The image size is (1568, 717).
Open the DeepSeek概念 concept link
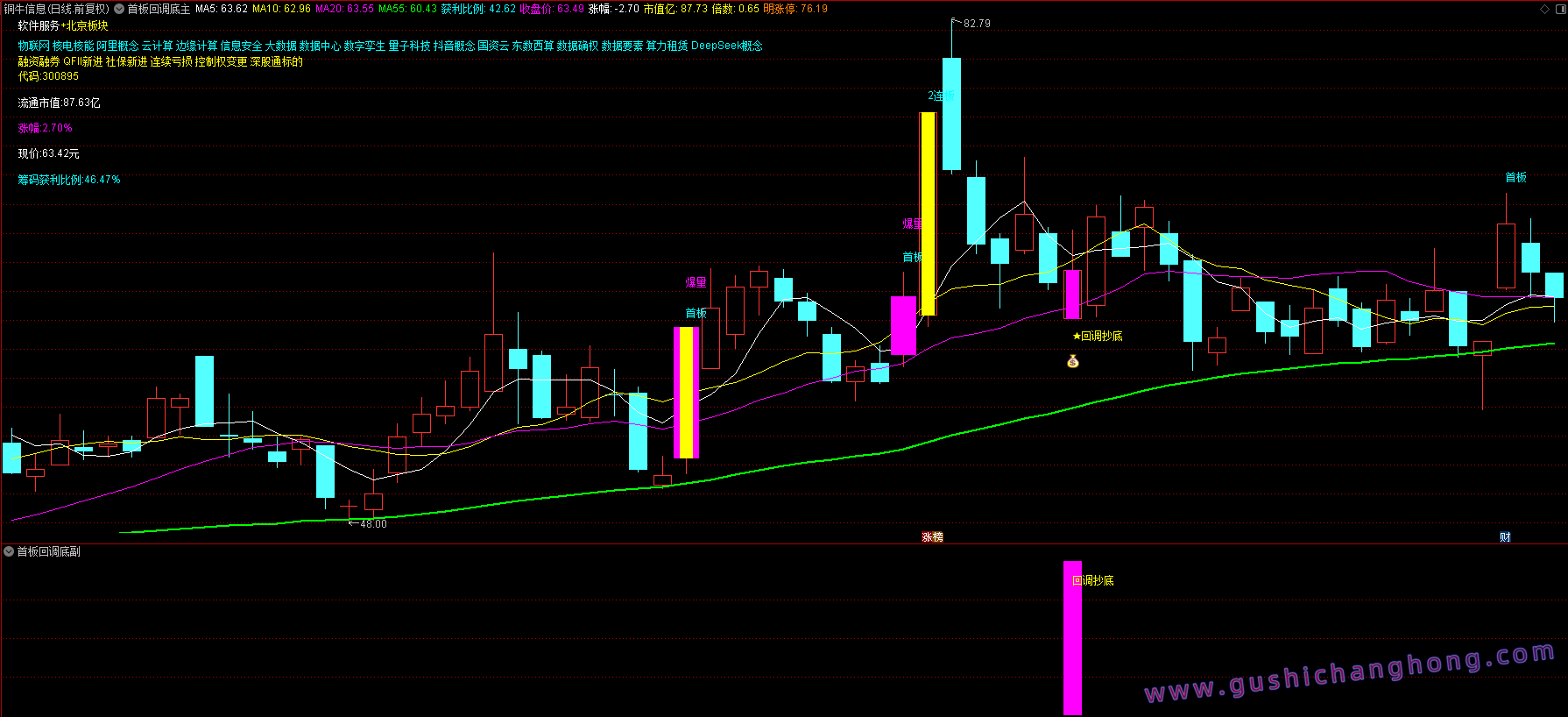pyautogui.click(x=726, y=46)
